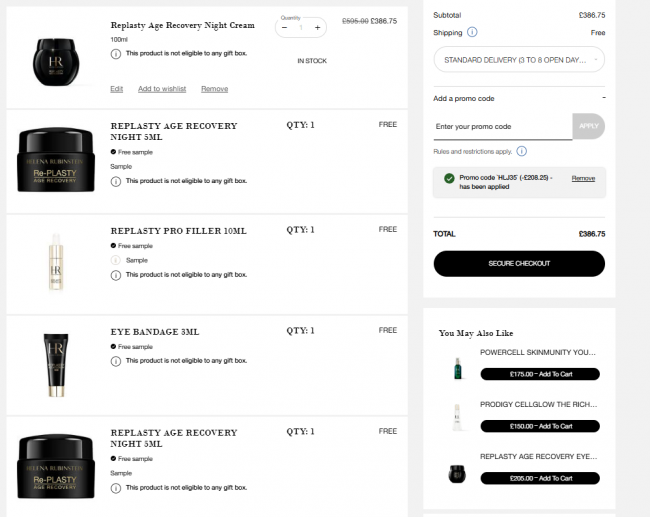This screenshot has width=650, height=517.
Task: Click the promo rules info icon
Action: [522, 151]
